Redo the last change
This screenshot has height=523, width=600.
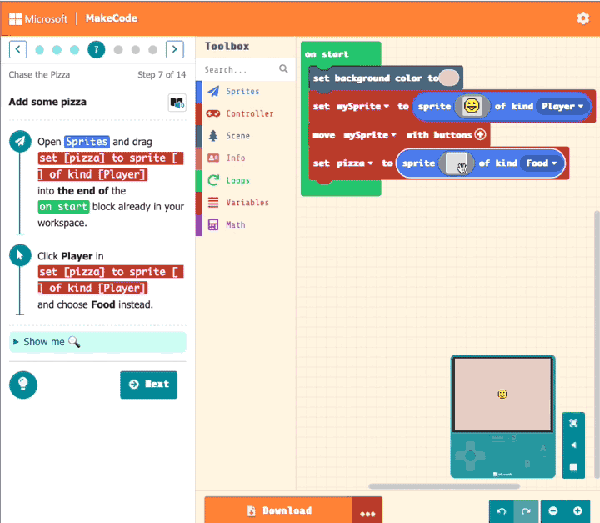pos(526,511)
